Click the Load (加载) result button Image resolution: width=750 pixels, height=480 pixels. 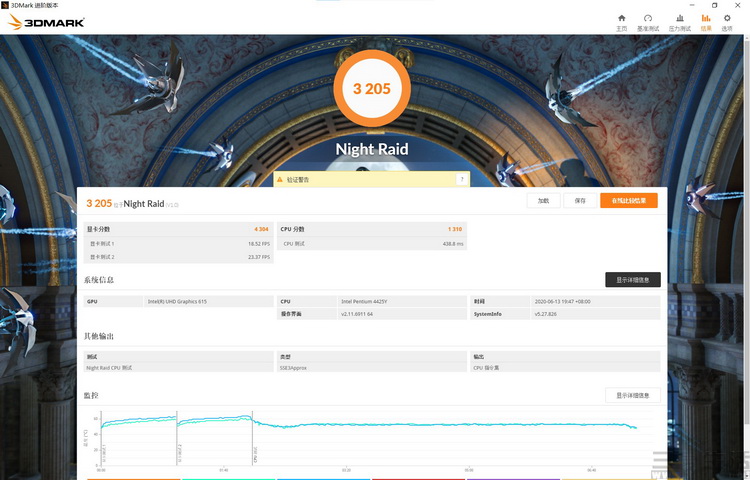pos(543,201)
